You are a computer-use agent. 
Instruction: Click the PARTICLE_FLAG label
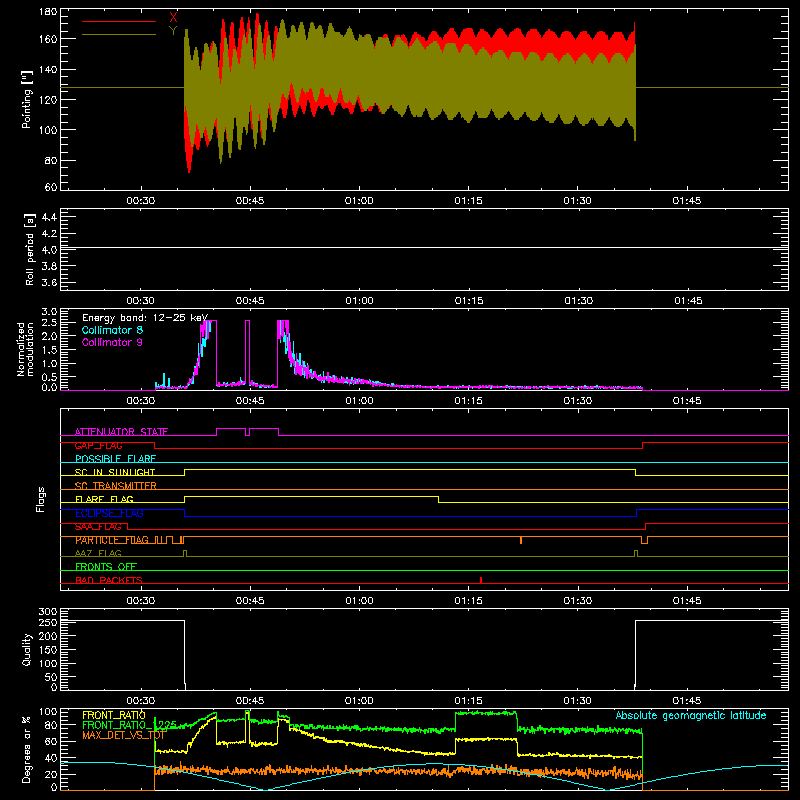pos(112,540)
